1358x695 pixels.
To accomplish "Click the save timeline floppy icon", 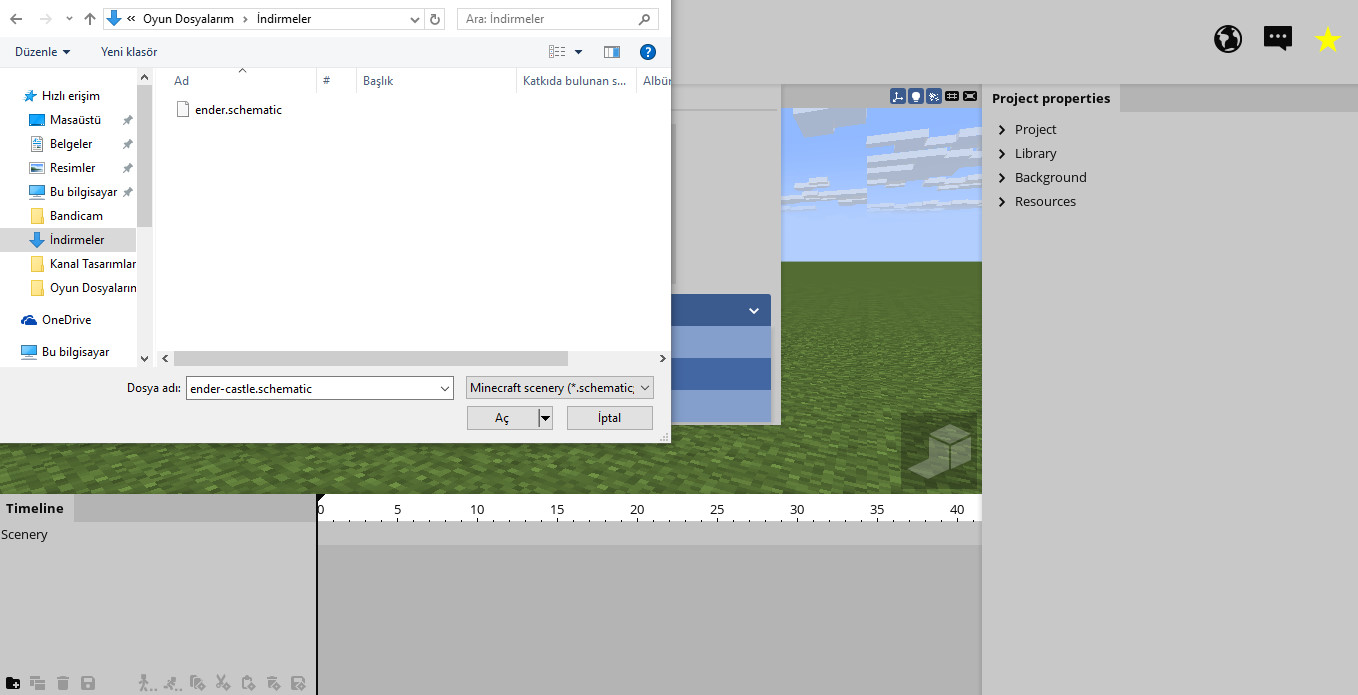I will tap(88, 683).
